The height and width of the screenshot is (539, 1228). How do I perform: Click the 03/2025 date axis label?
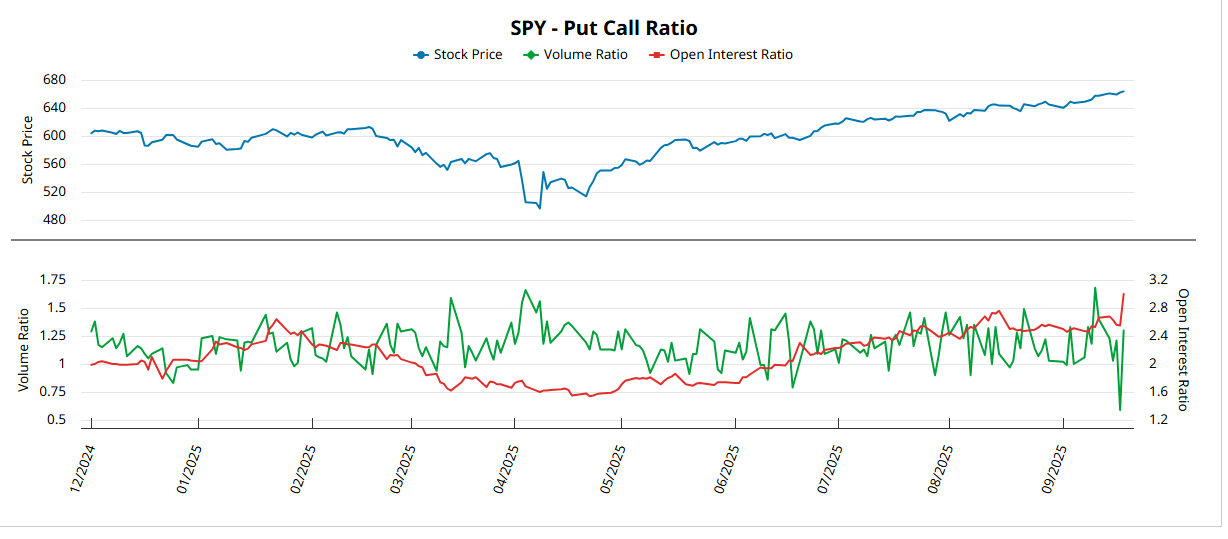pyautogui.click(x=402, y=469)
